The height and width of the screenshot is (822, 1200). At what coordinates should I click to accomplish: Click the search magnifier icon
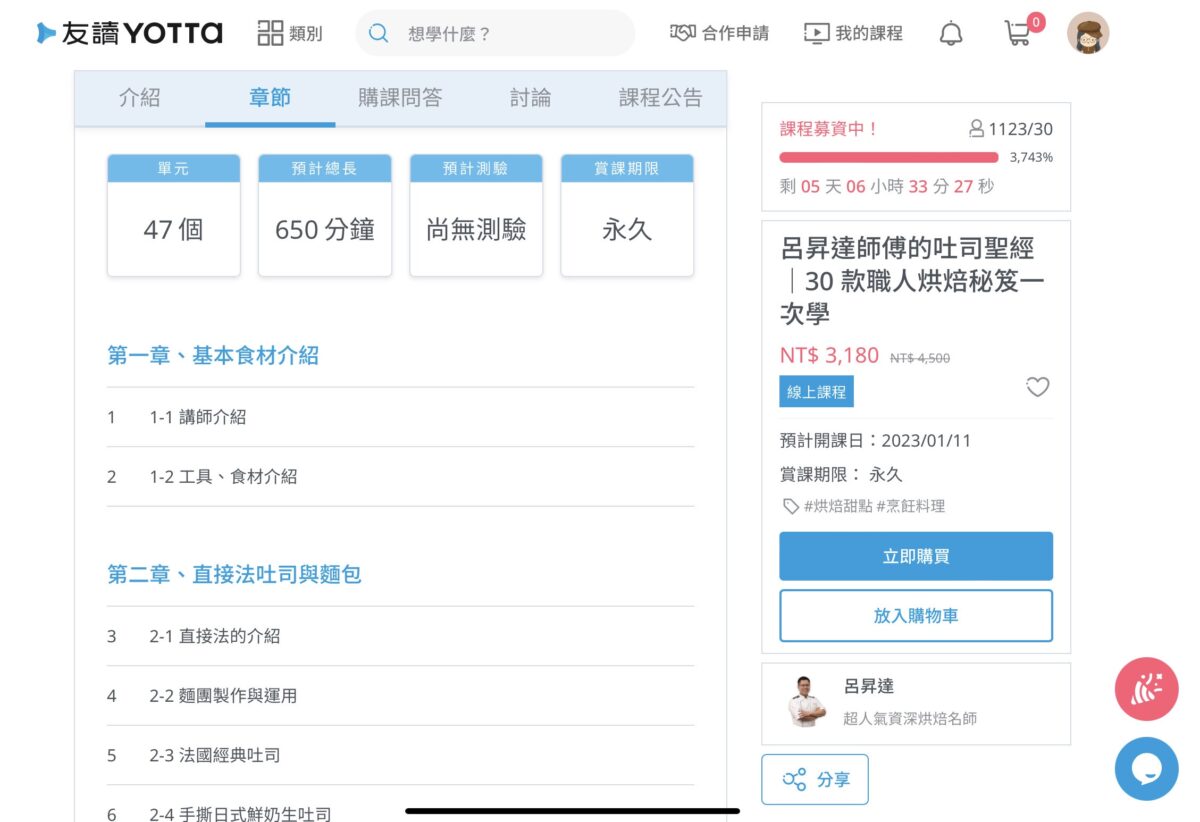pos(378,33)
